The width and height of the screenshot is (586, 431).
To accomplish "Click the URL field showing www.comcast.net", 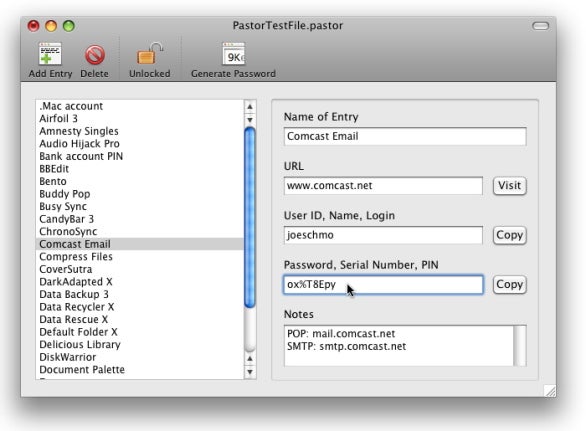I will 383,186.
